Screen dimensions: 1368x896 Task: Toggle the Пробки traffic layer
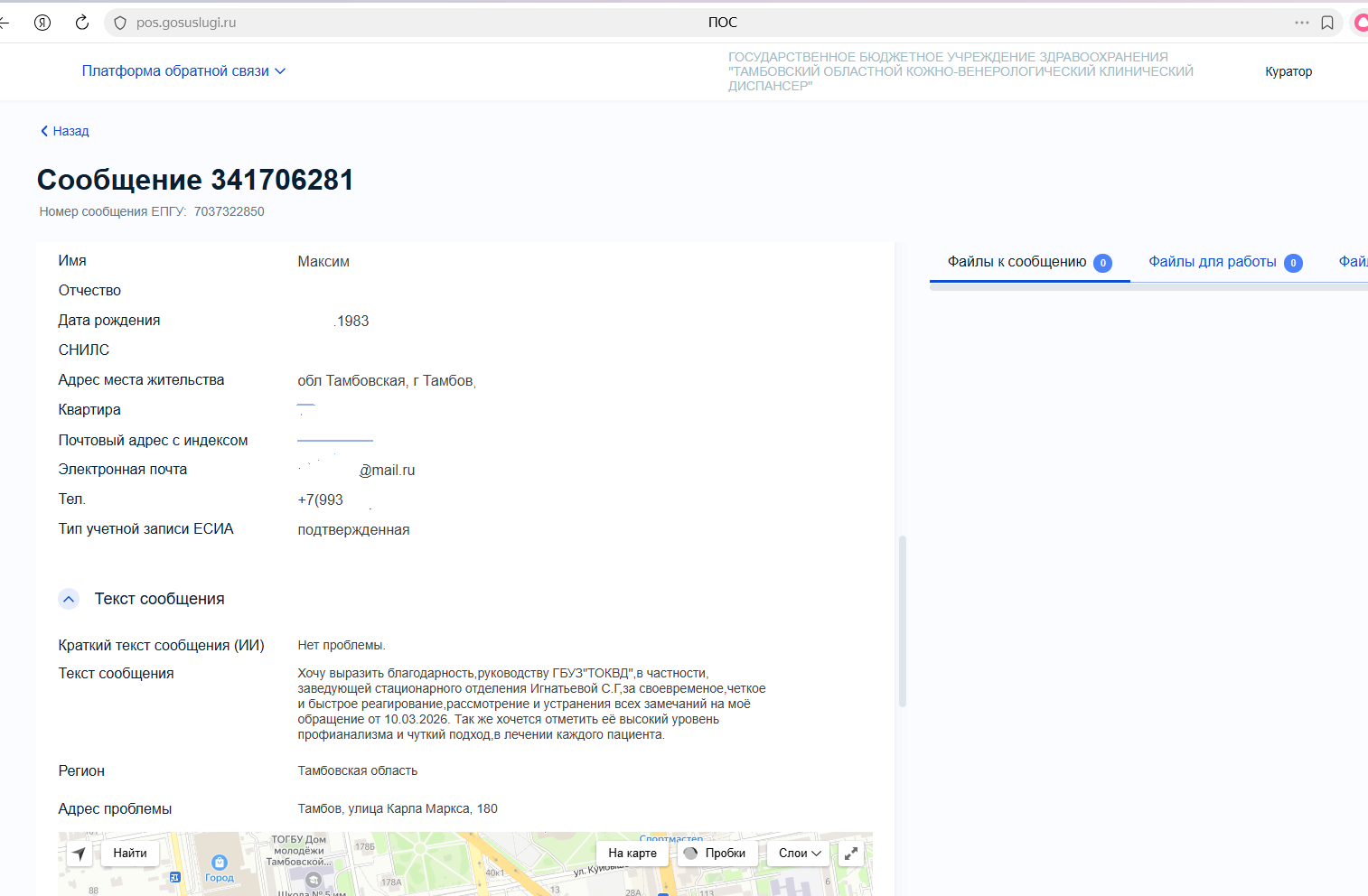(715, 854)
